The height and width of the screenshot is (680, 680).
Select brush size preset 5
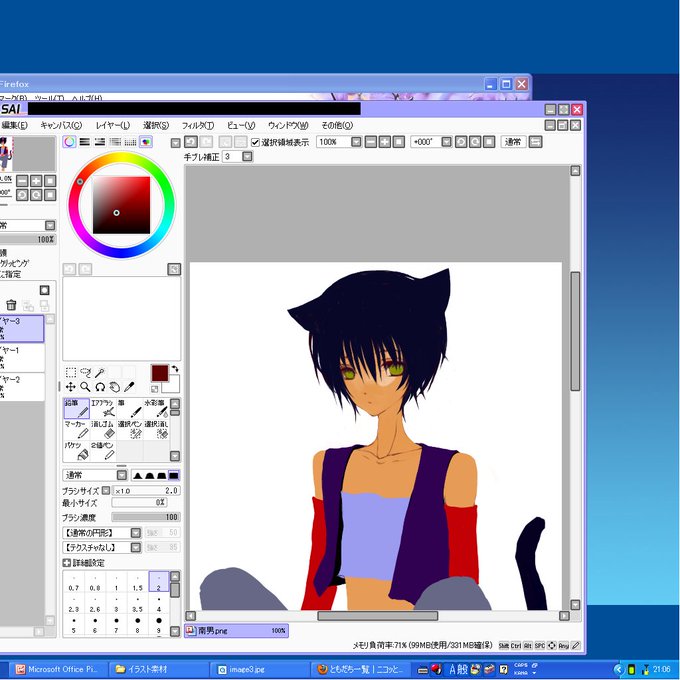(x=73, y=624)
